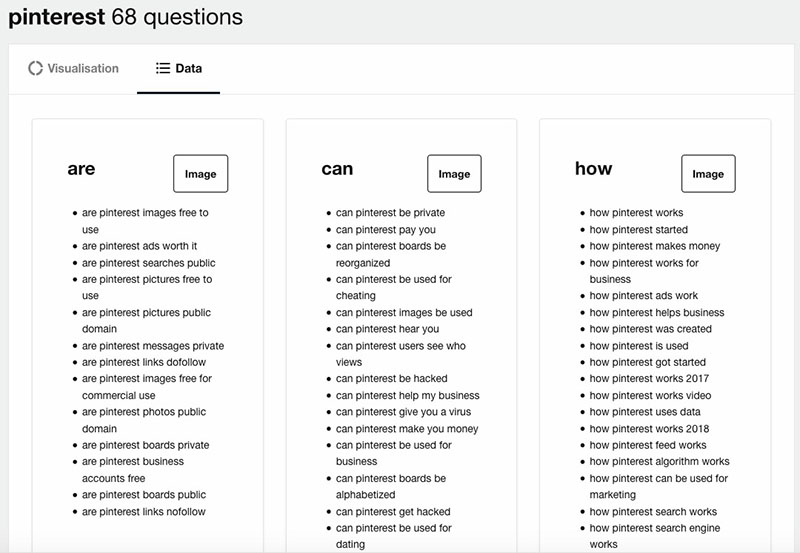
Task: Click the Data tab list icon
Action: click(x=163, y=69)
